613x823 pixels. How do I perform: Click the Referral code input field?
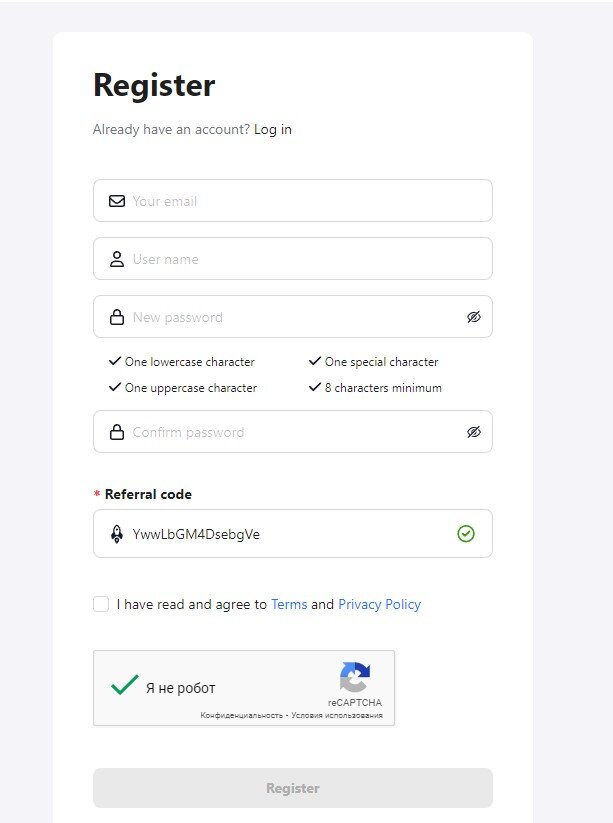coord(290,534)
